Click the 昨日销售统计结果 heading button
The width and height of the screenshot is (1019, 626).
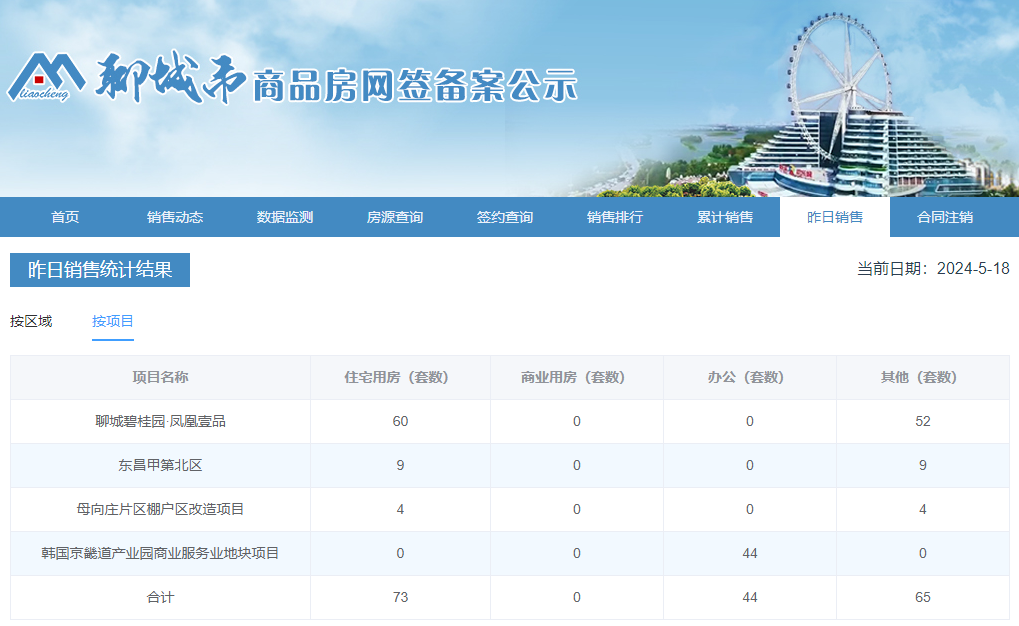(100, 270)
